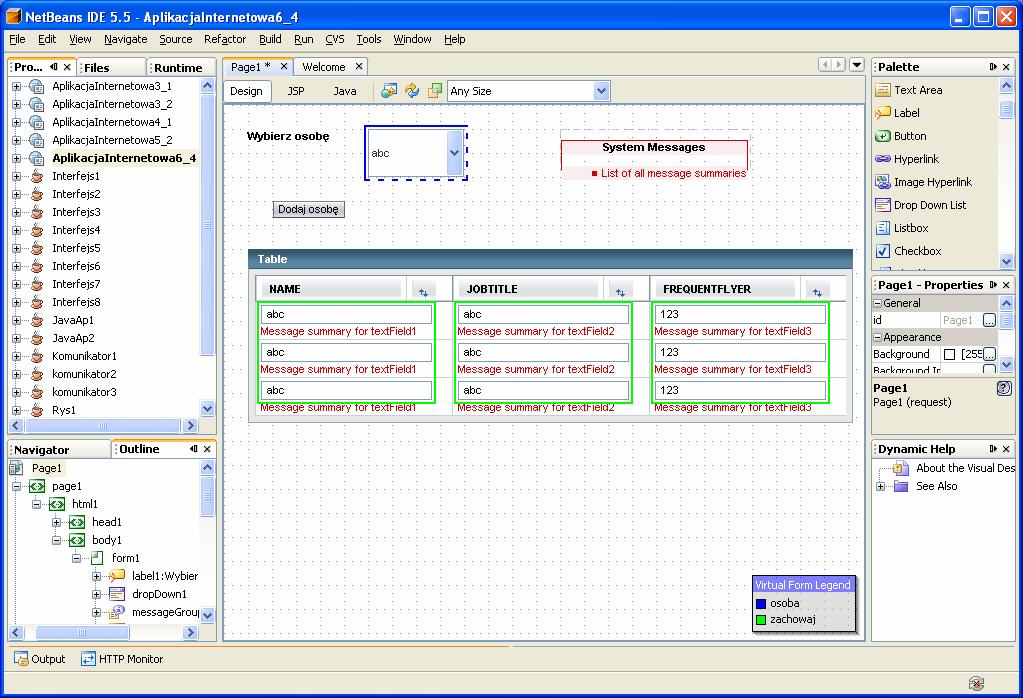
Task: Click the About the Visual Designer help icon
Action: 901,468
